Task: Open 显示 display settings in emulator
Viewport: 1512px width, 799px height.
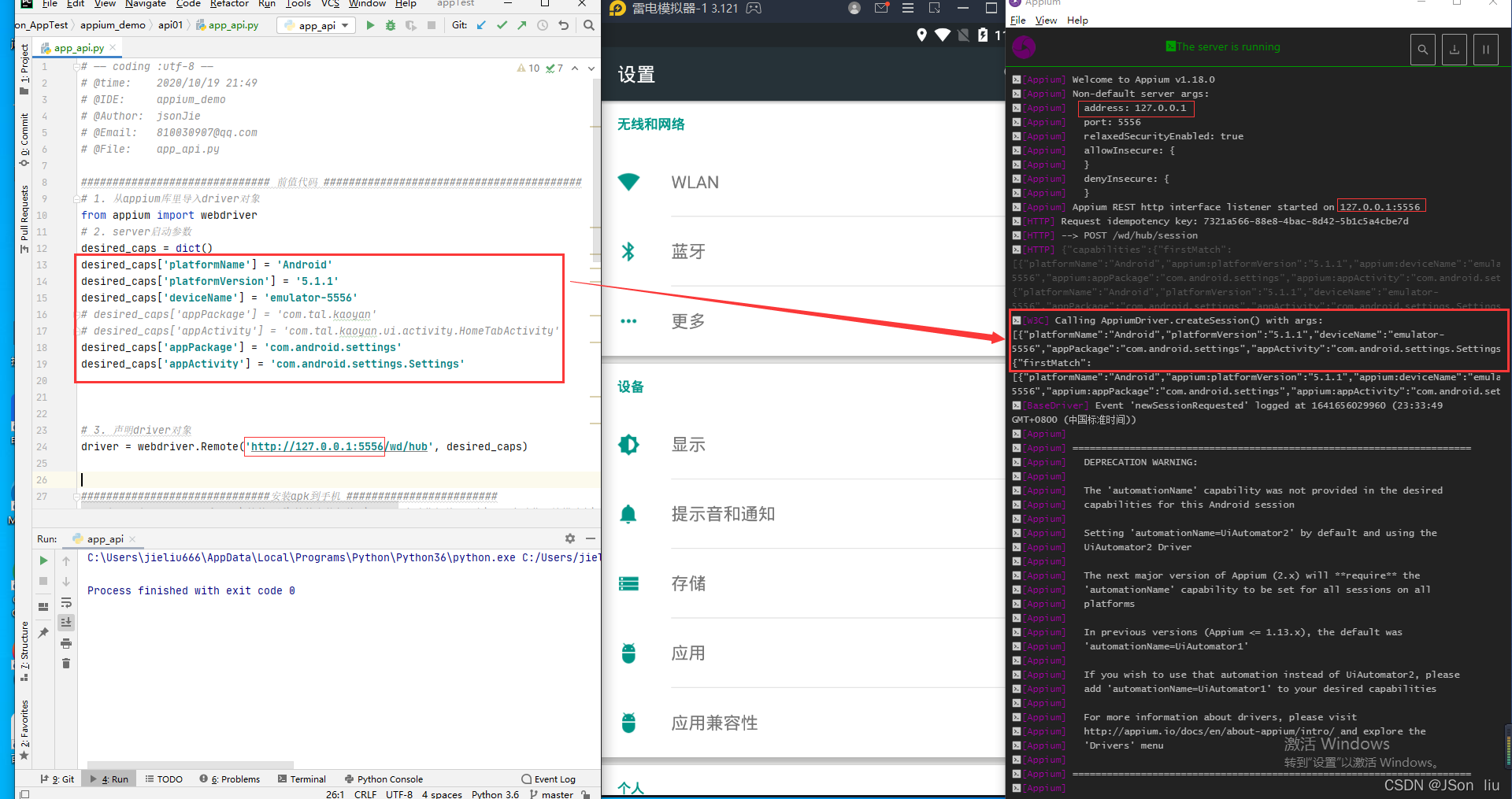Action: point(803,445)
